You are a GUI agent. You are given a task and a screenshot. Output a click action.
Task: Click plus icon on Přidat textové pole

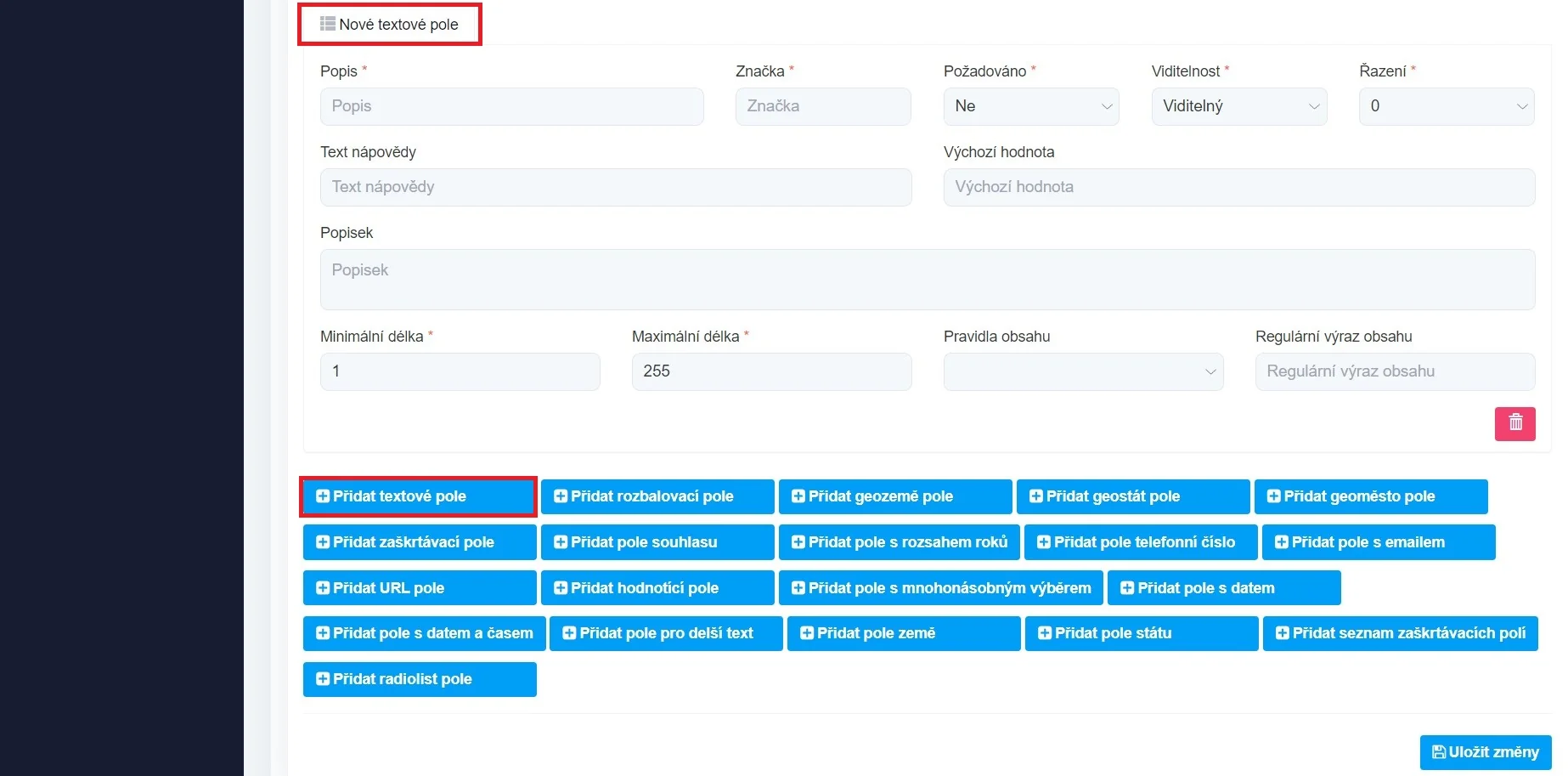coord(323,496)
